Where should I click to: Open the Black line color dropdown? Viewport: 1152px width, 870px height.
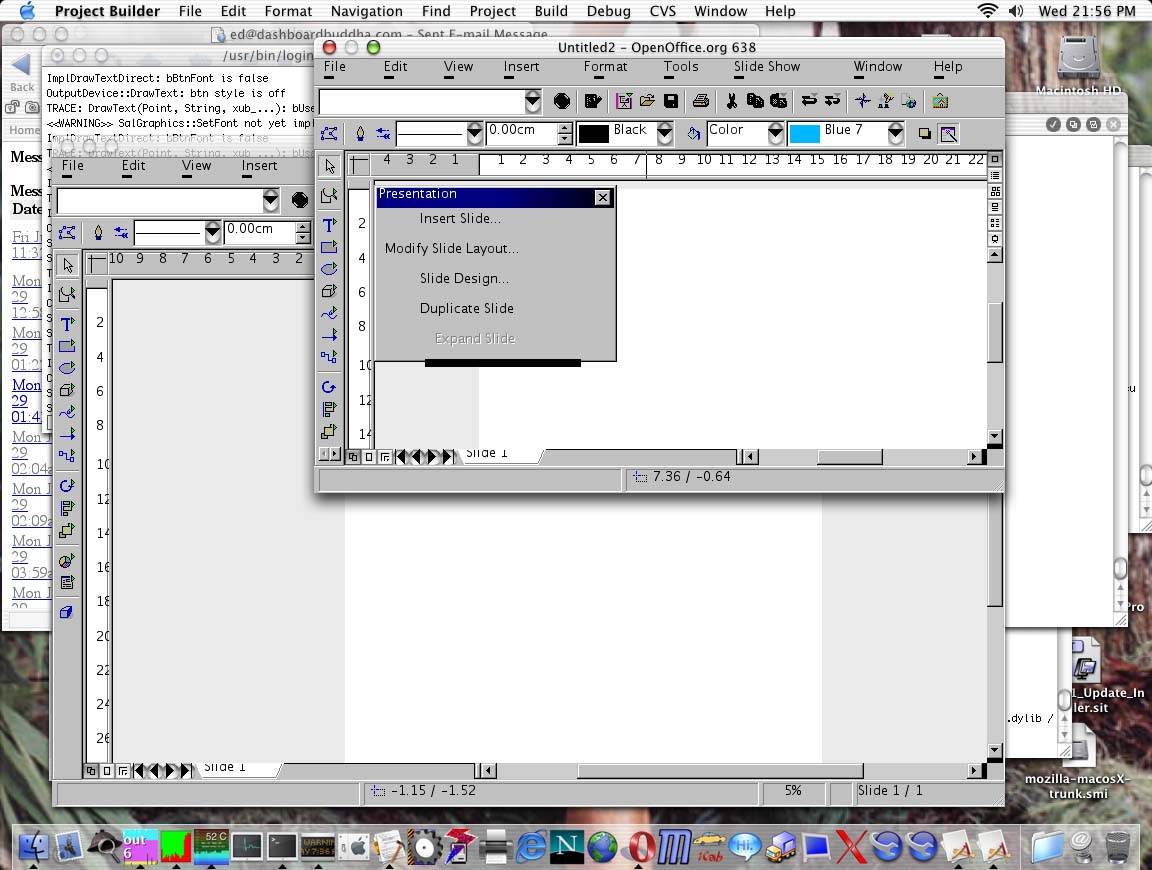tap(665, 134)
